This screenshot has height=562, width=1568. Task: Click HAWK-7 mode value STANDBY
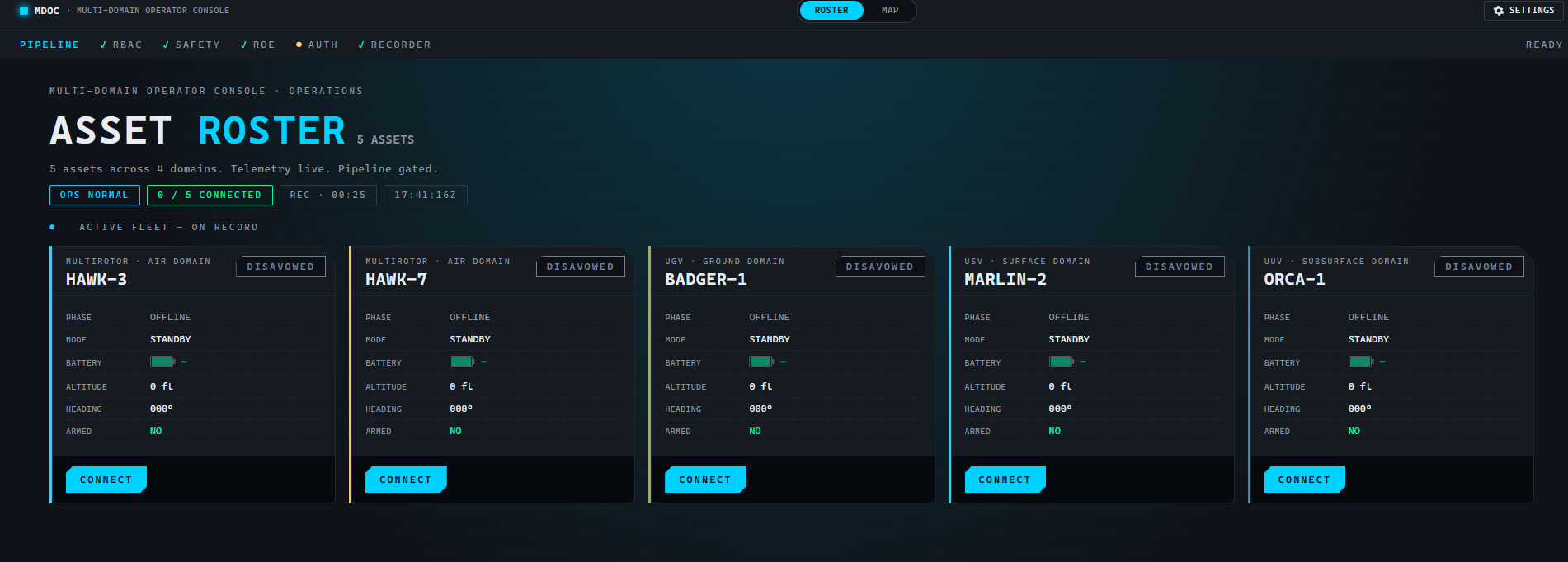click(469, 339)
